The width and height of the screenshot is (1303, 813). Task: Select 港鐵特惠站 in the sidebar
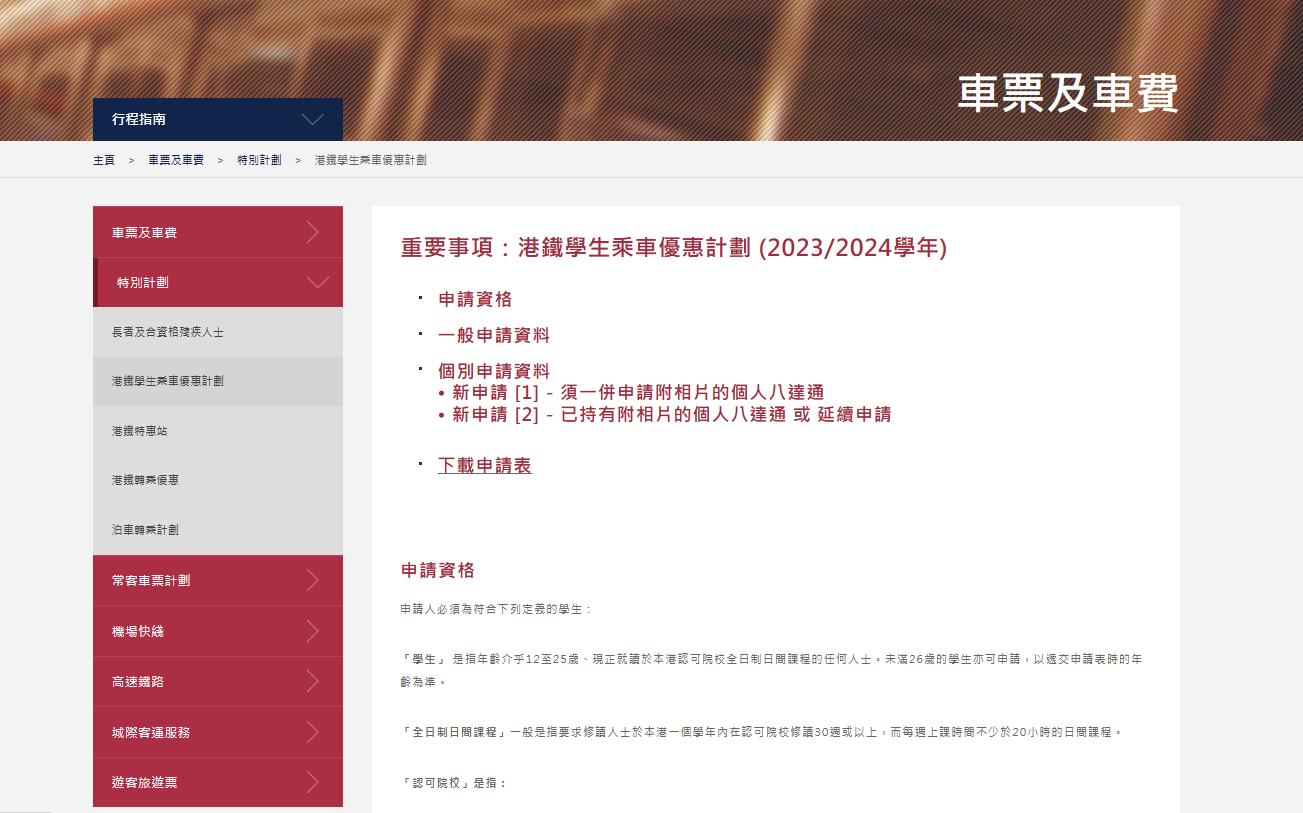tap(138, 431)
